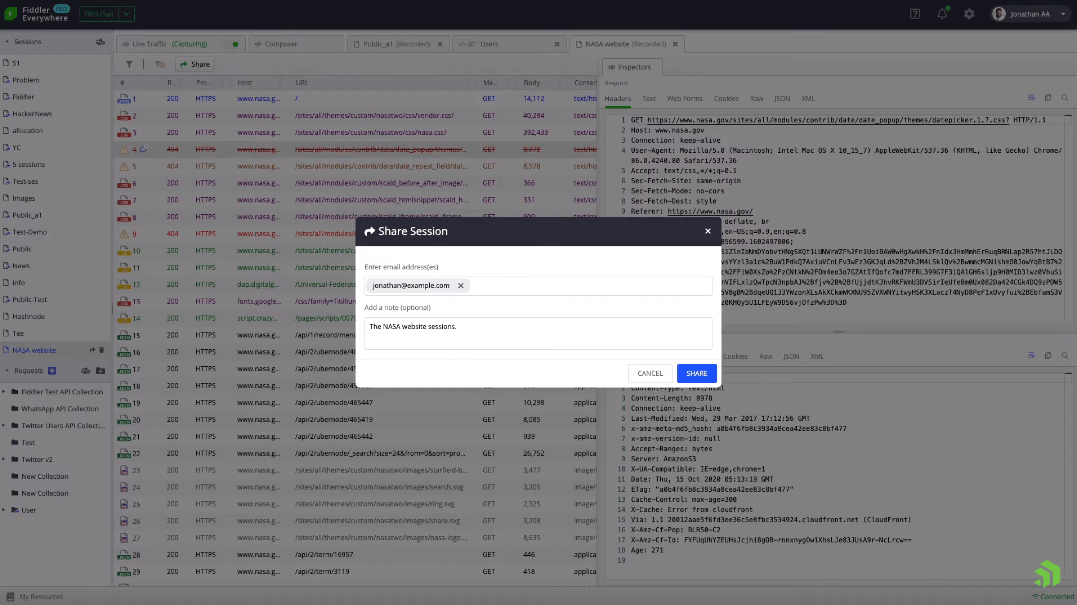Switch to request Cookies tab
This screenshot has width=1077, height=605.
(725, 99)
